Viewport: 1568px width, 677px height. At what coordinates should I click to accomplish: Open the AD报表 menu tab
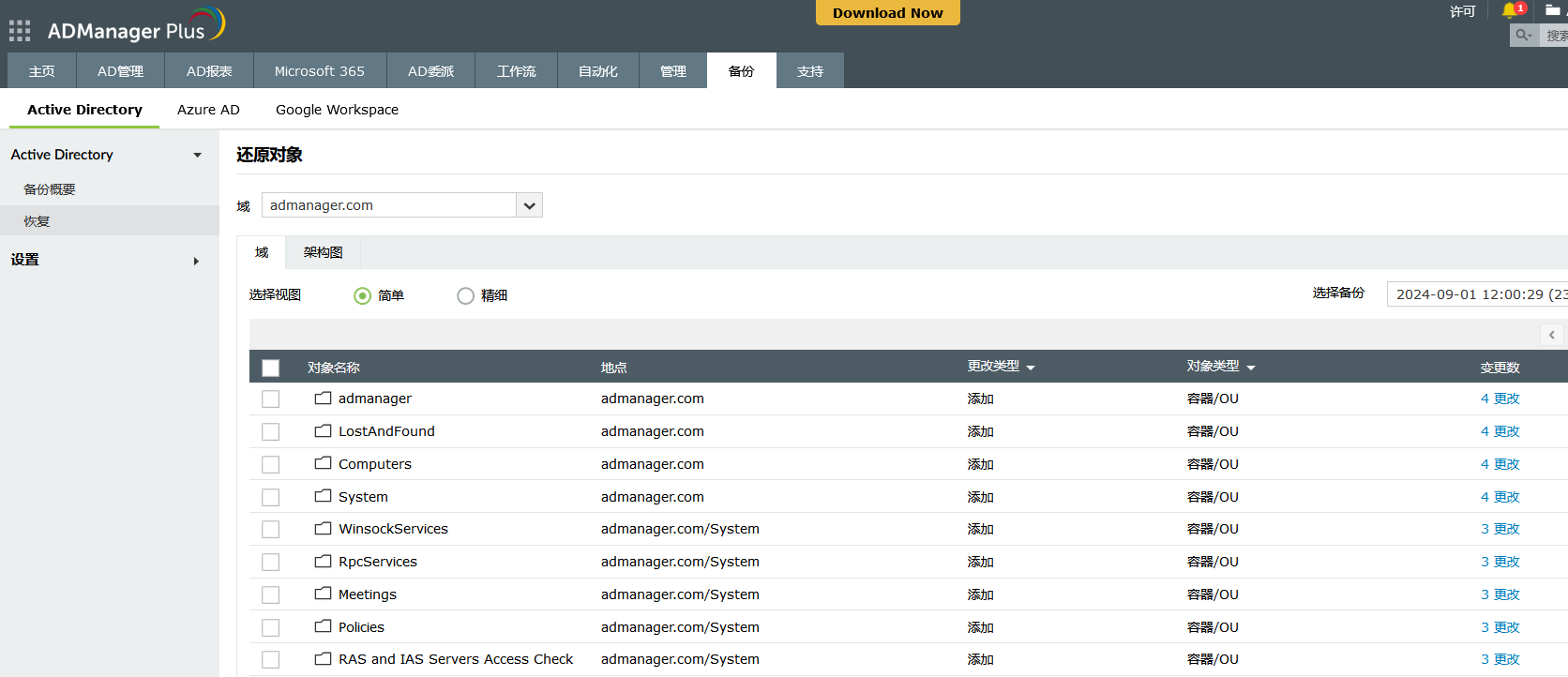coord(209,71)
